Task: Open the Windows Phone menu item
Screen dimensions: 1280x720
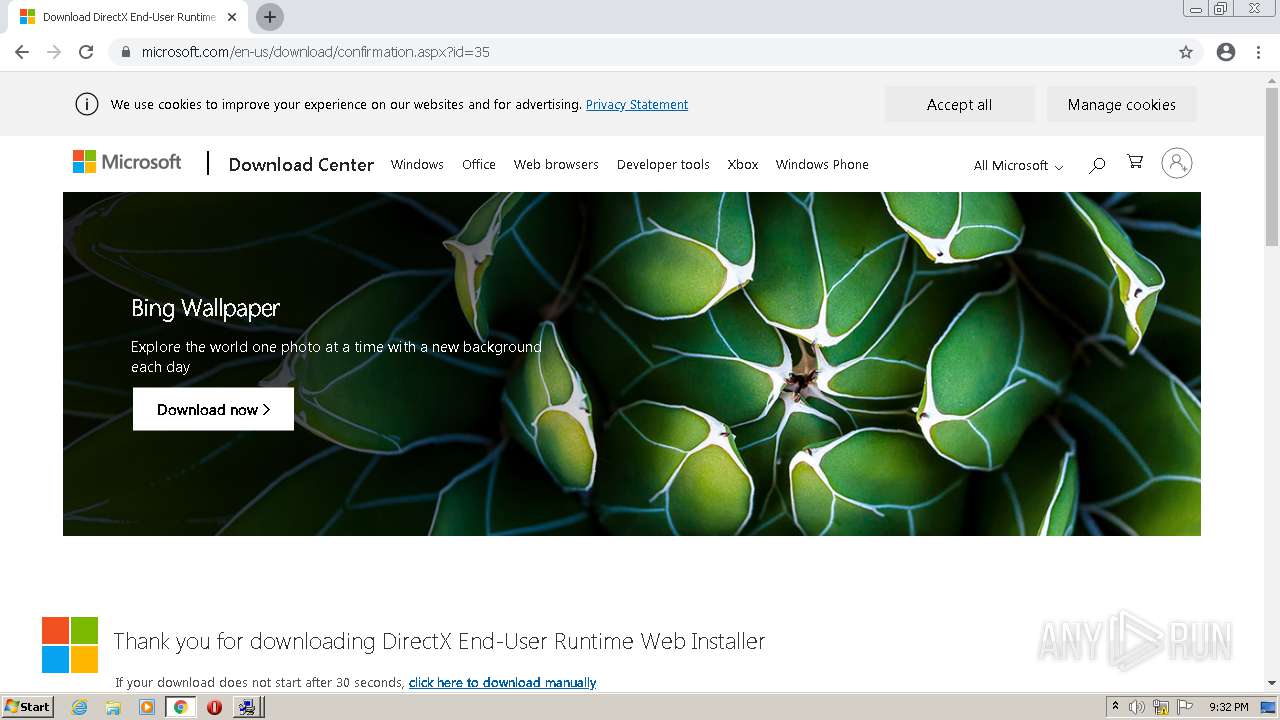Action: click(x=822, y=164)
